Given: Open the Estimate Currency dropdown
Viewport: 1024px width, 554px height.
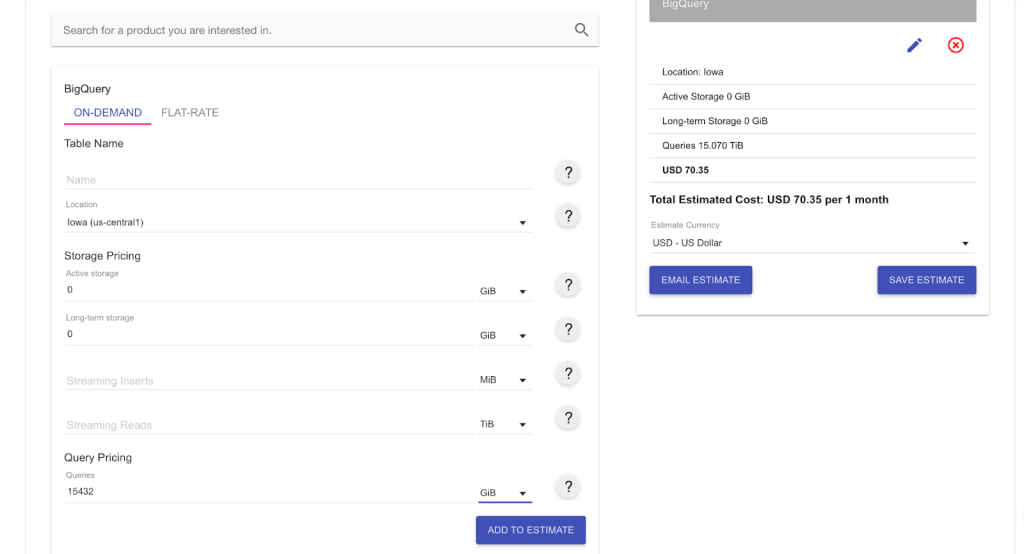Looking at the screenshot, I should [810, 243].
